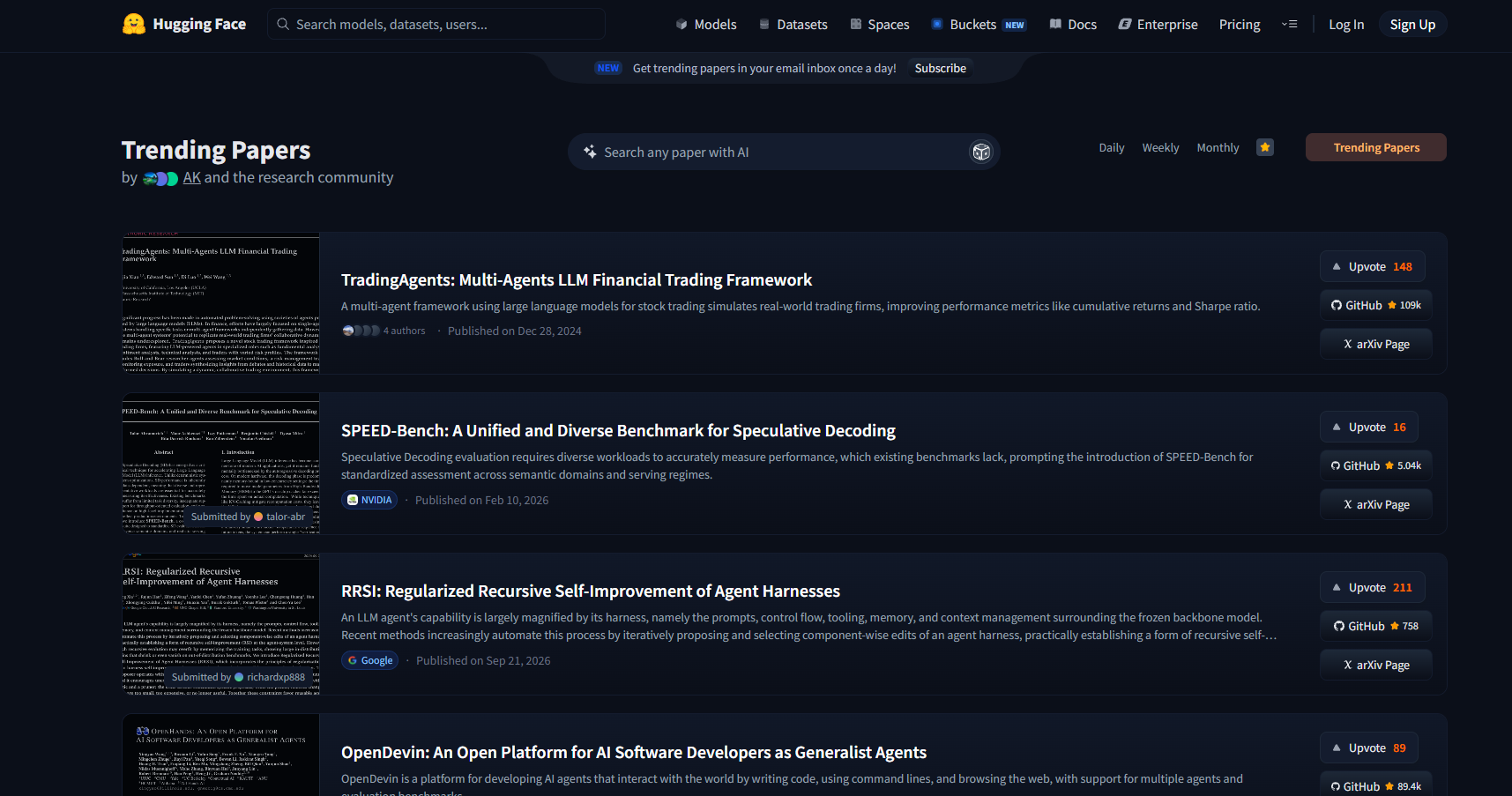Viewport: 1512px width, 796px height.
Task: Upvote the RRSI paper
Action: 1372,587
